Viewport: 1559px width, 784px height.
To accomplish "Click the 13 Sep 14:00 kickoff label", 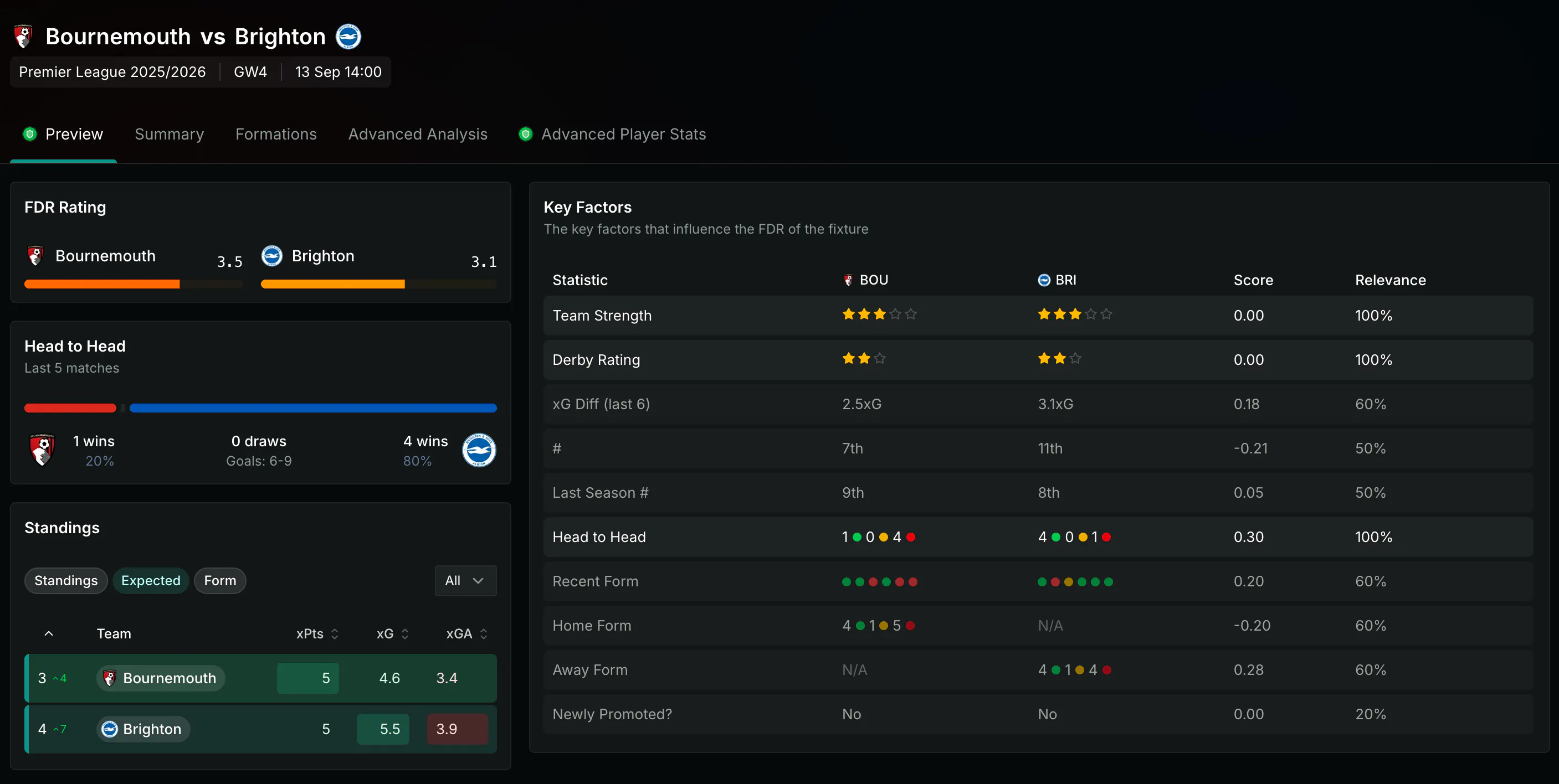I will click(339, 72).
